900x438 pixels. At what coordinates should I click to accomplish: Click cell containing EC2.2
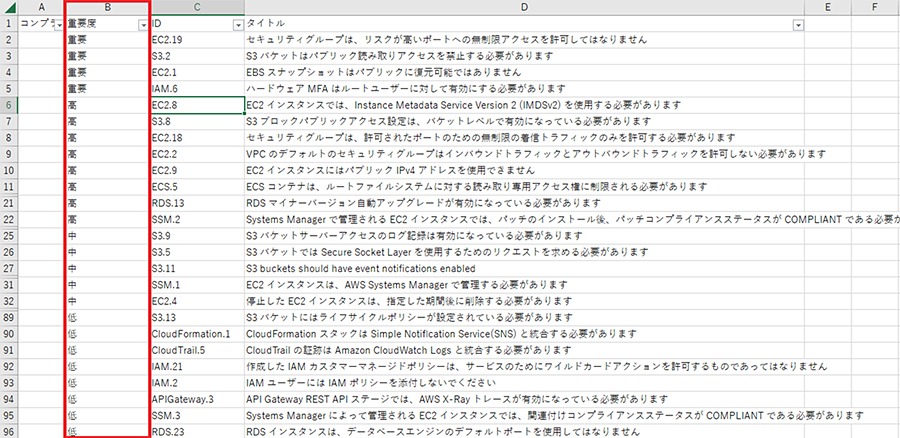[197, 154]
